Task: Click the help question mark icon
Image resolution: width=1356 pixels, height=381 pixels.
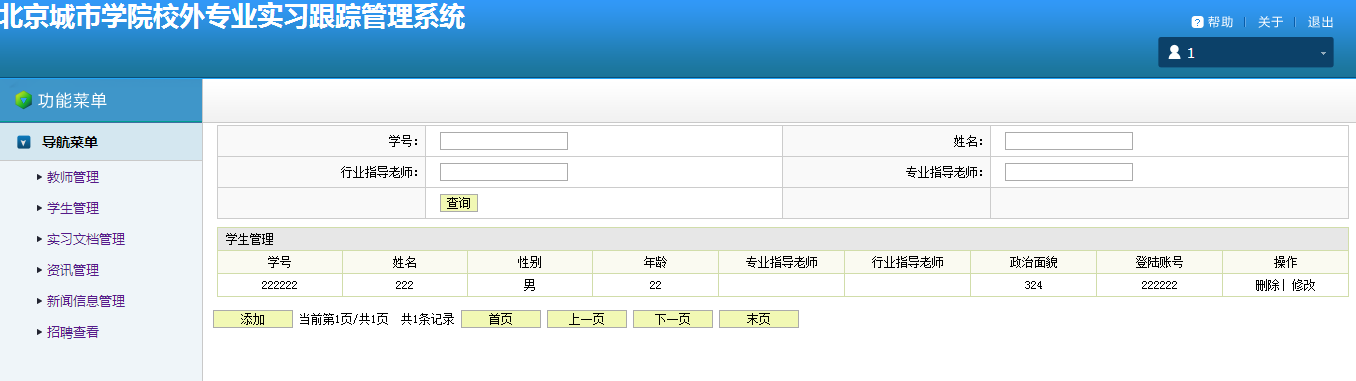Action: [x=1197, y=22]
